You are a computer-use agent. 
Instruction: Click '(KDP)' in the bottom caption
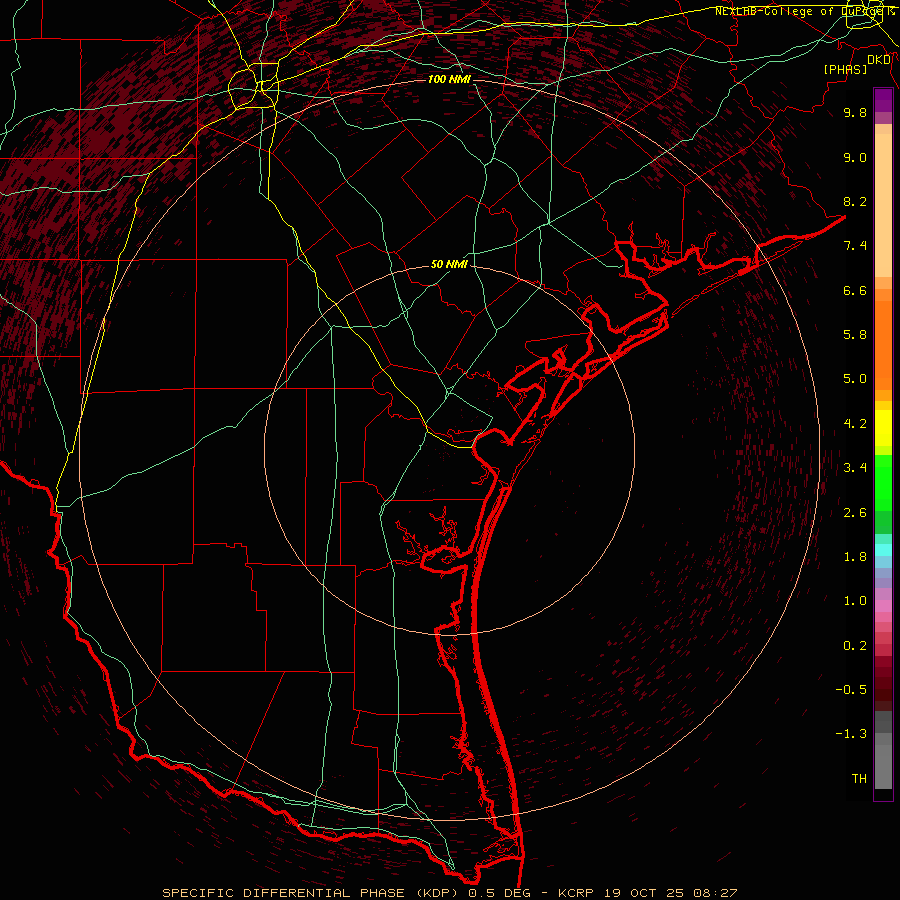click(x=438, y=893)
